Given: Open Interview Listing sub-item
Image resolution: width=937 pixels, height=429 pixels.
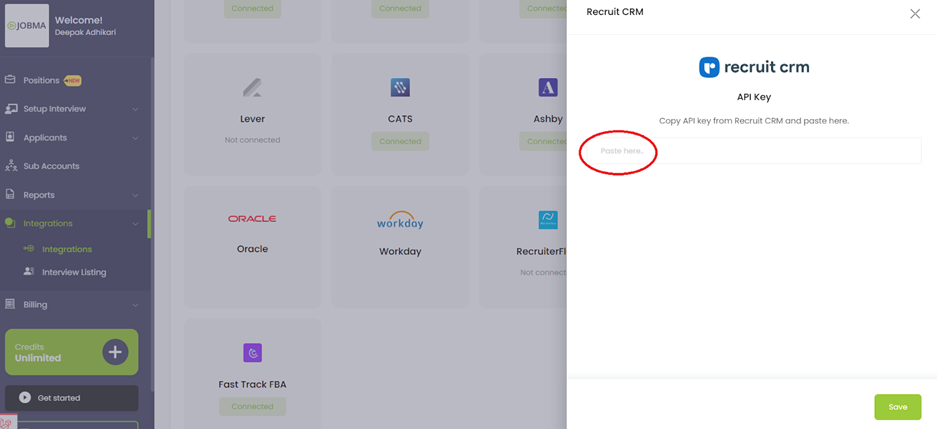Looking at the screenshot, I should click(x=74, y=272).
